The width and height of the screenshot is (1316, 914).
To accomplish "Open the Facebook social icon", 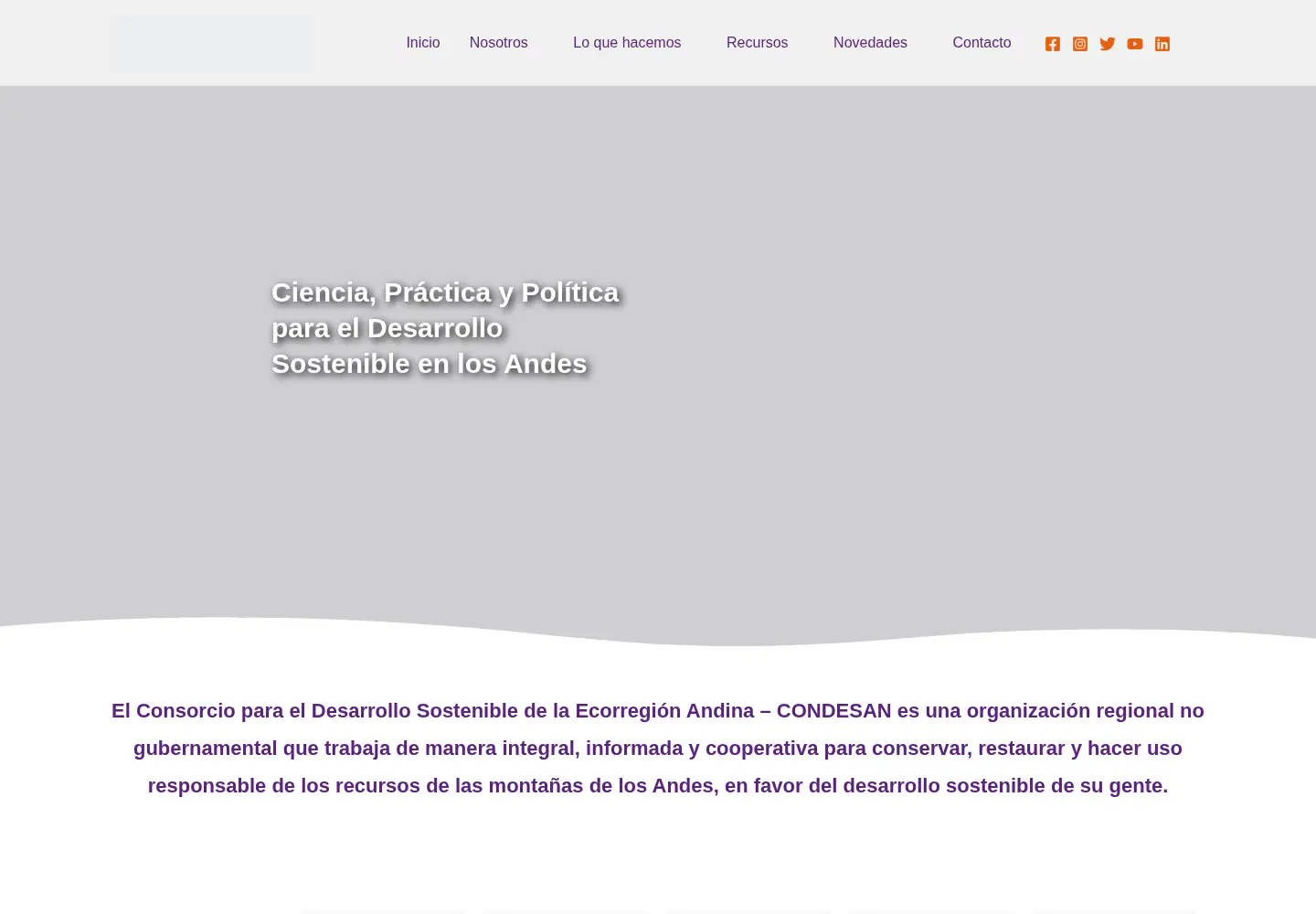I will 1053,44.
